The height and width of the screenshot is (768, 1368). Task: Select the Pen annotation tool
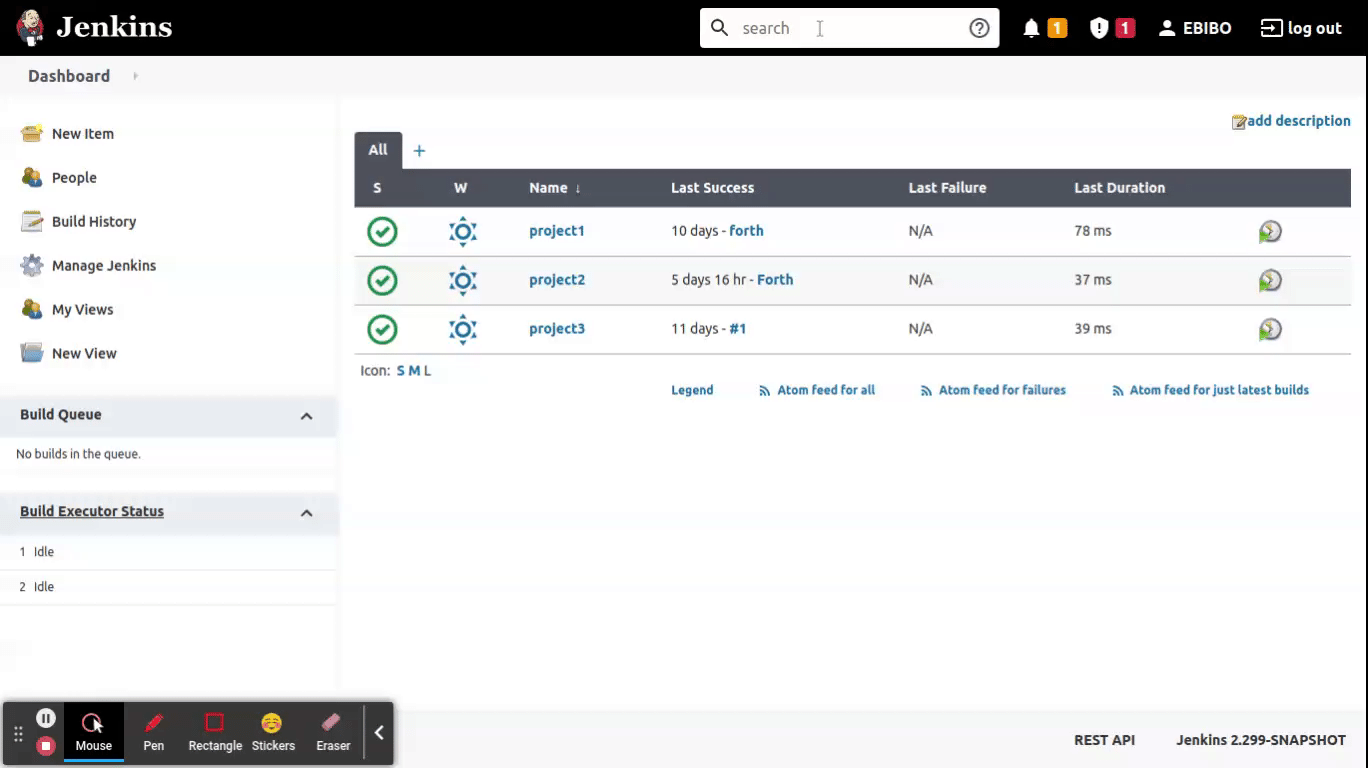tap(153, 731)
